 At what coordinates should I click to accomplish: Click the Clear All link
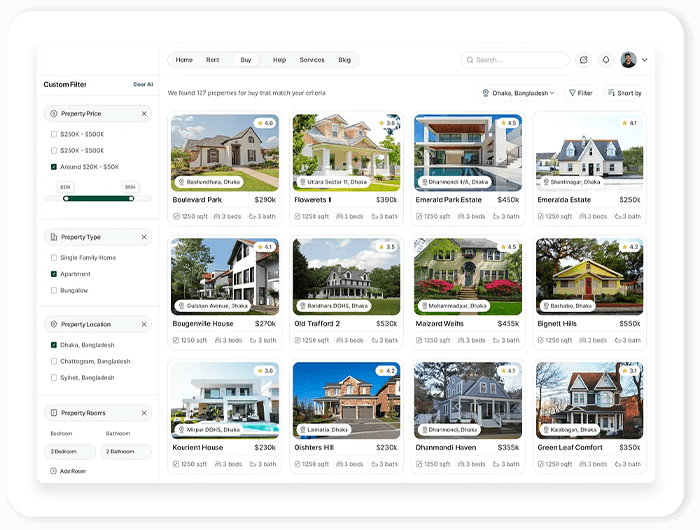point(143,84)
